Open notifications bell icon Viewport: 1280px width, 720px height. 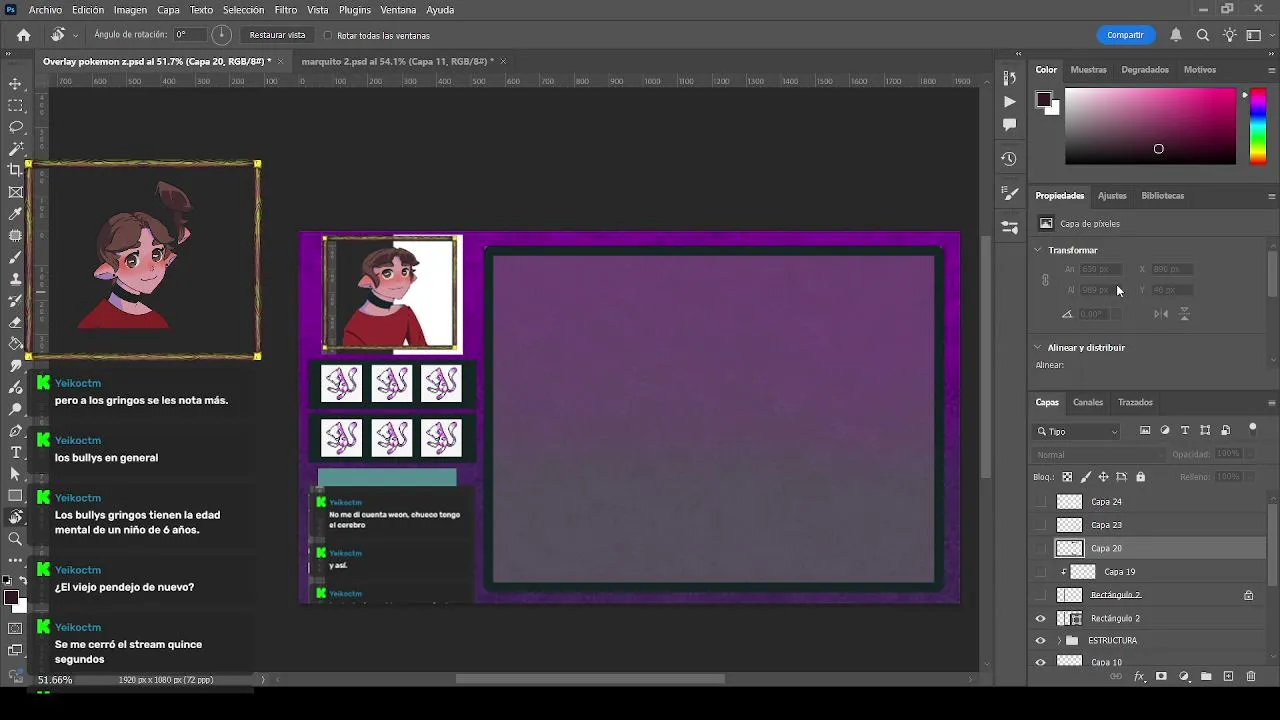coord(1176,35)
